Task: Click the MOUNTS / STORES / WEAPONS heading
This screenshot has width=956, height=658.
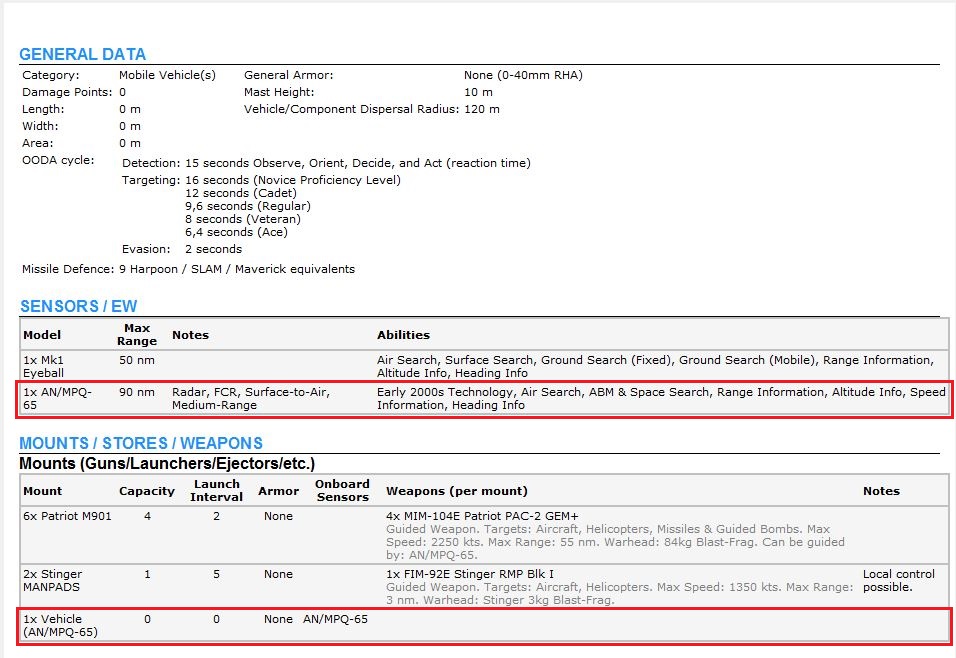Action: [141, 443]
